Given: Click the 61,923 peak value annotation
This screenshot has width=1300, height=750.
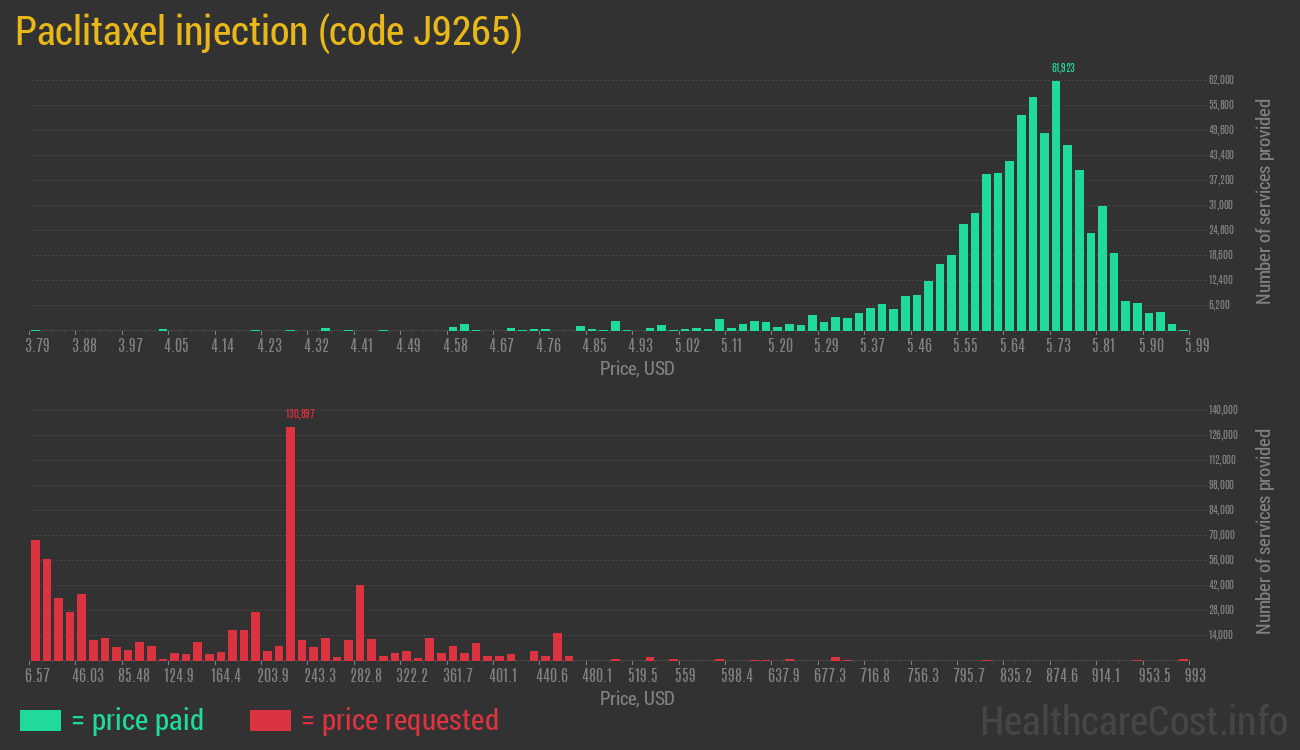Looking at the screenshot, I should point(1063,68).
